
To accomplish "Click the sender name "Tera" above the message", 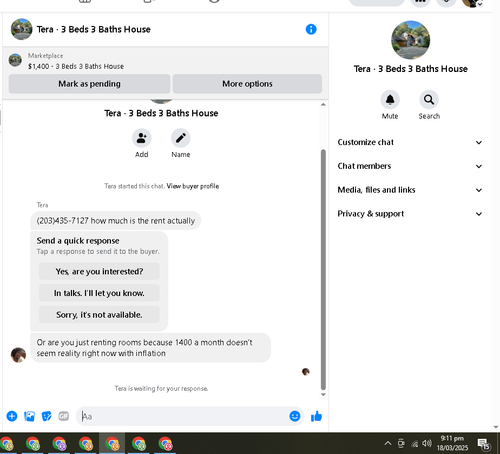I will [42, 205].
